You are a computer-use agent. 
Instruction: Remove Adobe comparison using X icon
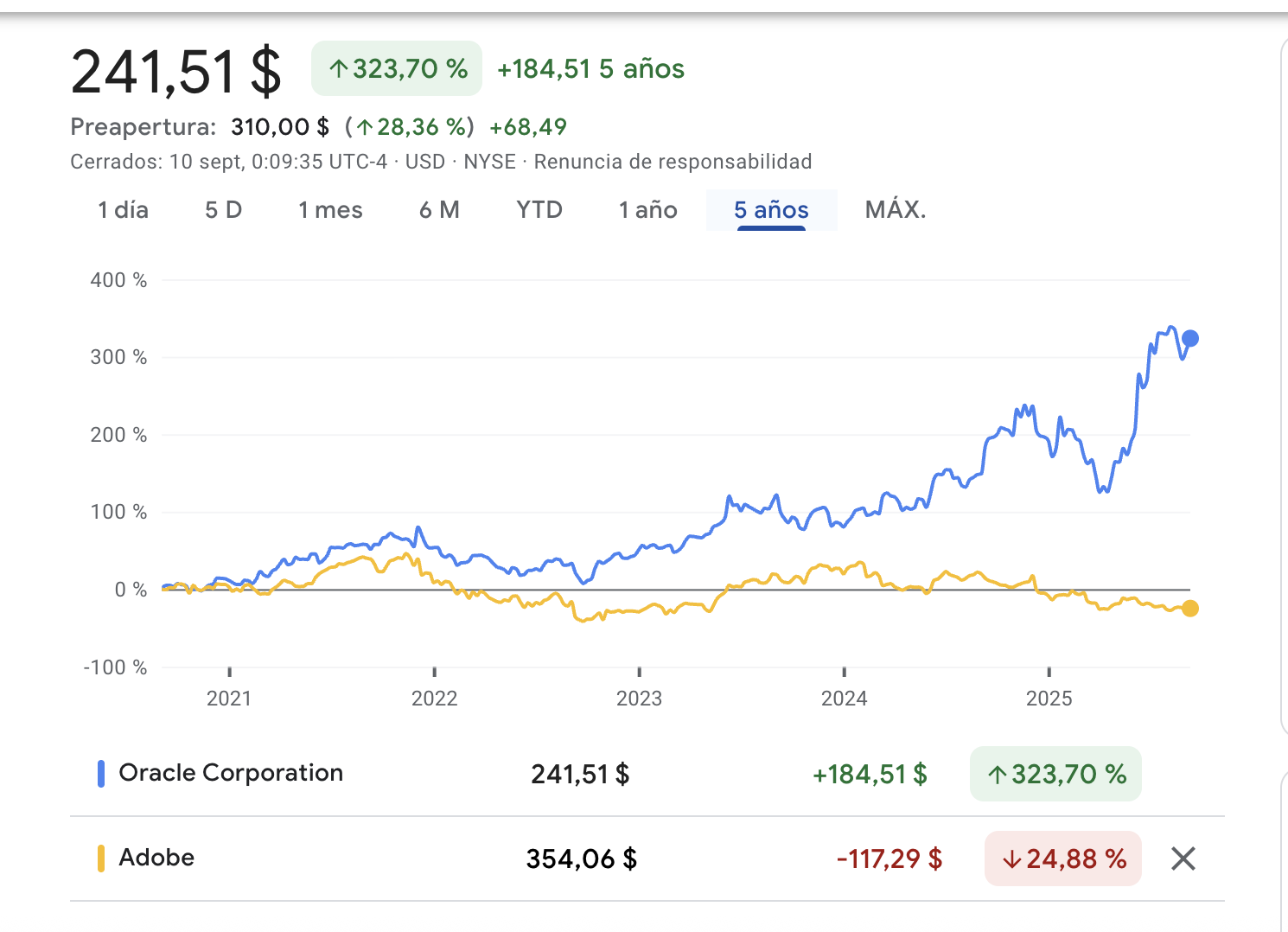(x=1183, y=859)
